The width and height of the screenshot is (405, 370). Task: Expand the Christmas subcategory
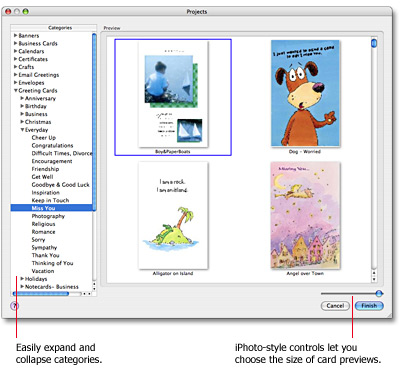[22, 122]
